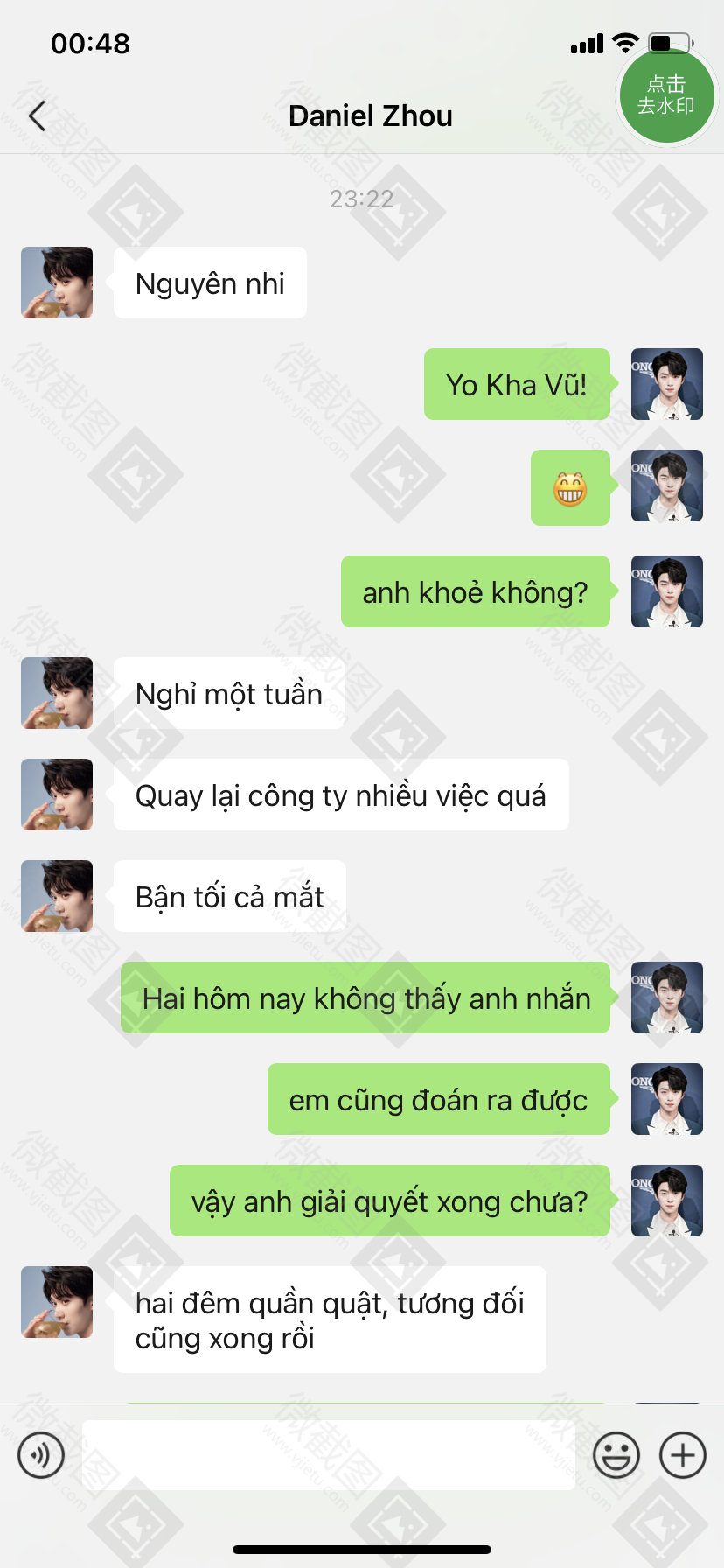Screen dimensions: 724x1568
Task: Tap the Wi-Fi icon in status bar
Action: click(626, 43)
